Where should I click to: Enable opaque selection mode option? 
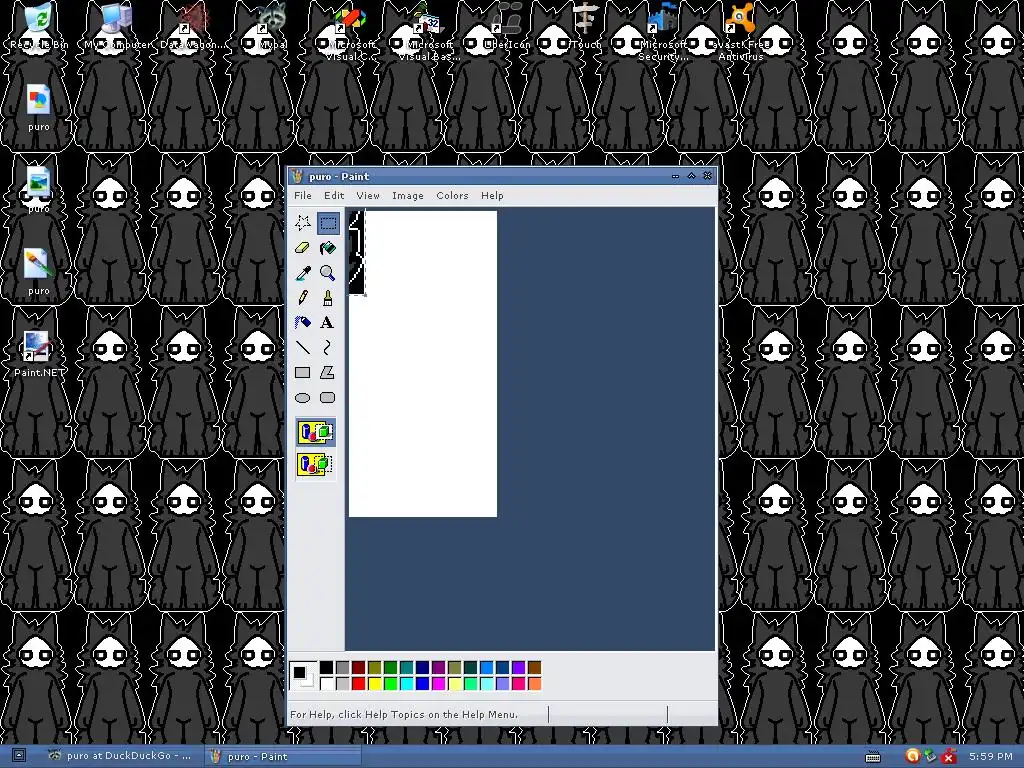coord(316,432)
